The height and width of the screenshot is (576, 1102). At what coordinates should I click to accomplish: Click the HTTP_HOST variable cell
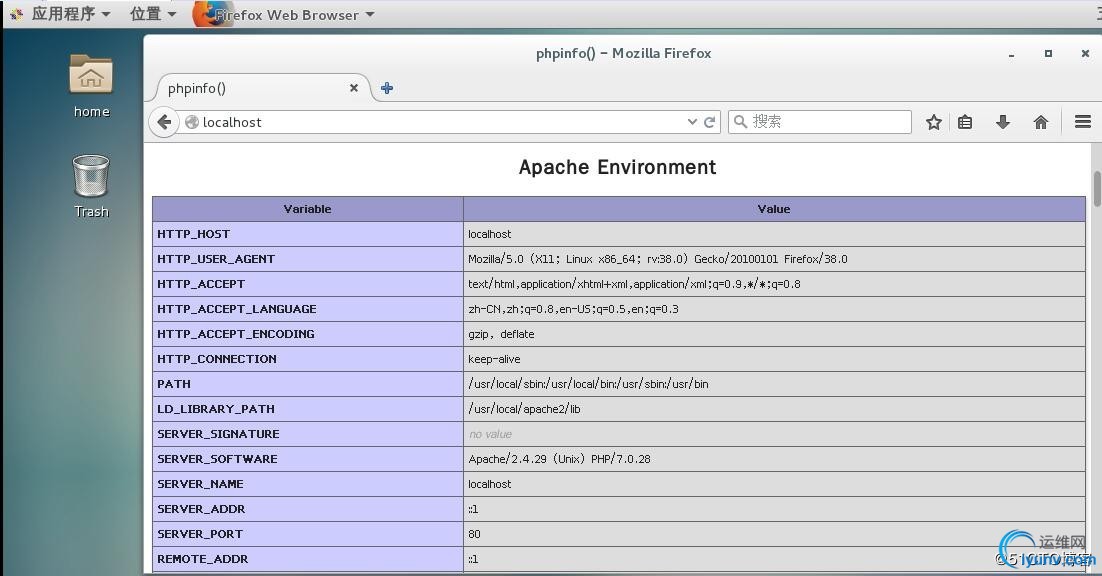click(308, 234)
